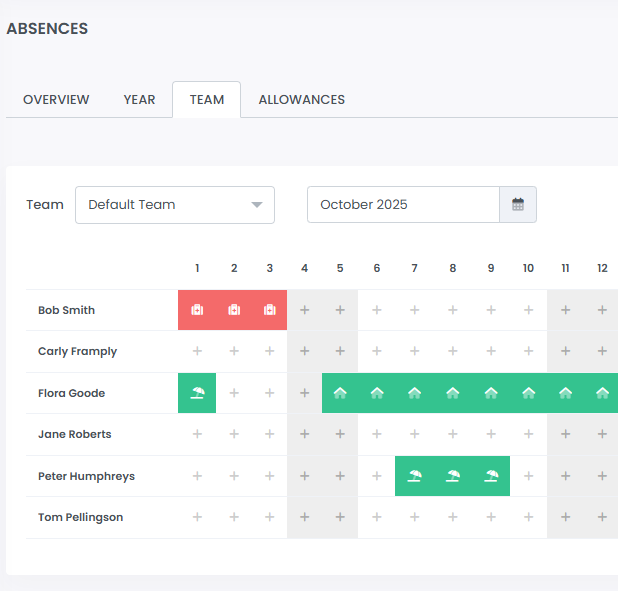Click the Flora Goode employee name
Viewport: 618px width, 591px height.
tap(71, 393)
